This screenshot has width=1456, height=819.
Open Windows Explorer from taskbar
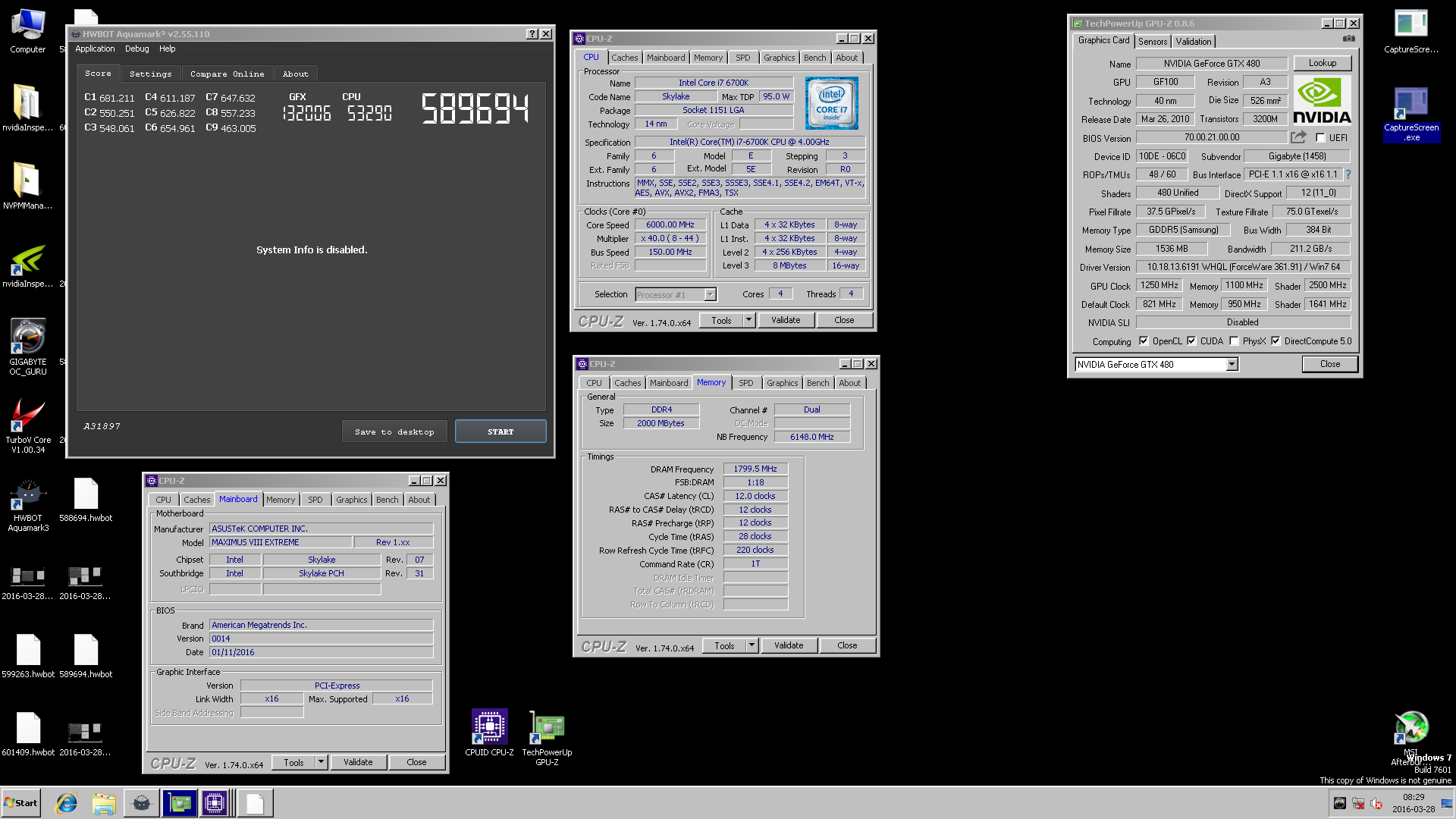pos(104,803)
